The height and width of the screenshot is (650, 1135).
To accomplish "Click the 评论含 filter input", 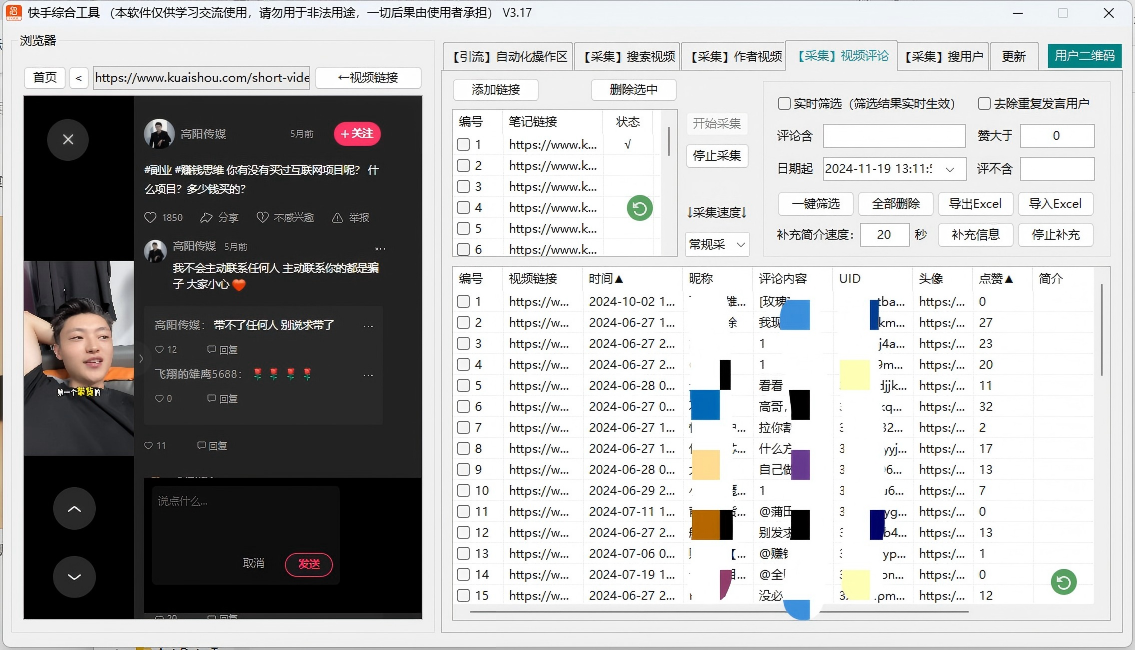I will 894,135.
